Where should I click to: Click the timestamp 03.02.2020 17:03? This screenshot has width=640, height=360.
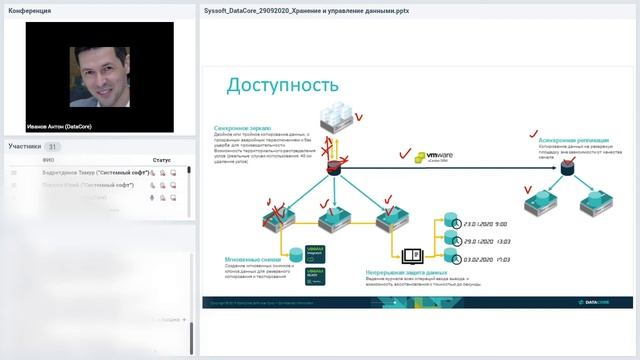tap(487, 260)
